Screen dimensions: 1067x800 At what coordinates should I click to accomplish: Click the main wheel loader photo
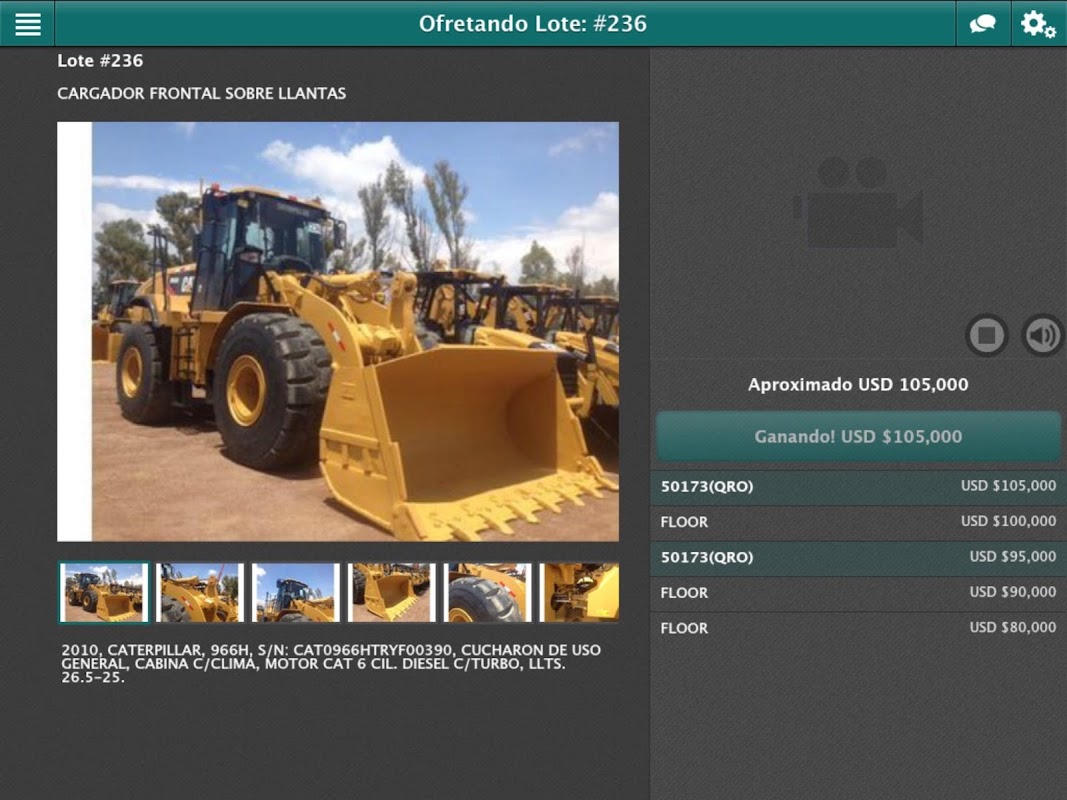338,332
